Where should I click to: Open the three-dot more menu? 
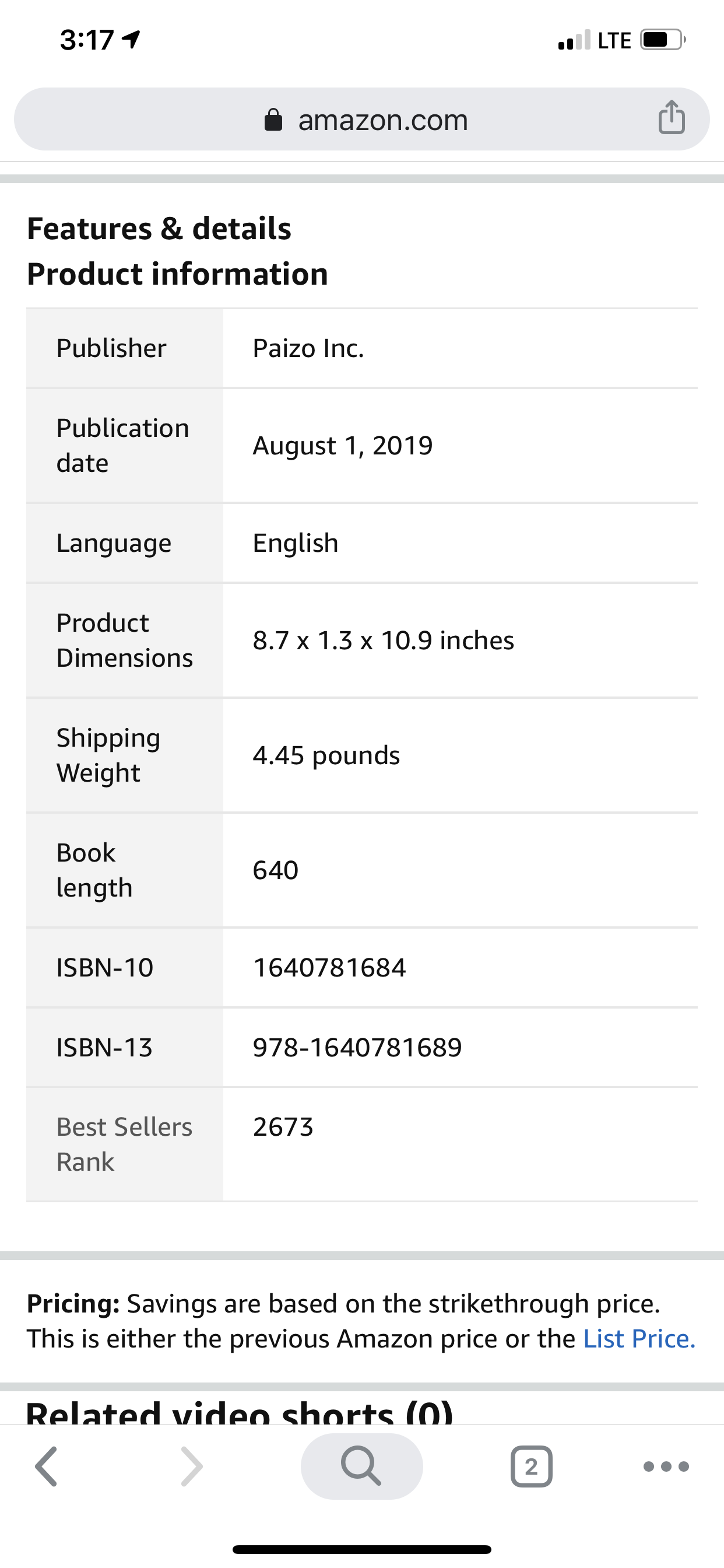click(666, 1466)
